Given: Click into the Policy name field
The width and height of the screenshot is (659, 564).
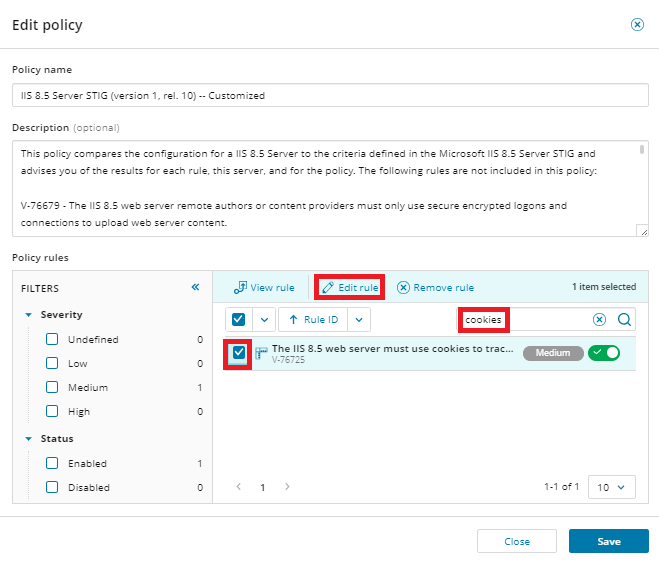Looking at the screenshot, I should 329,95.
